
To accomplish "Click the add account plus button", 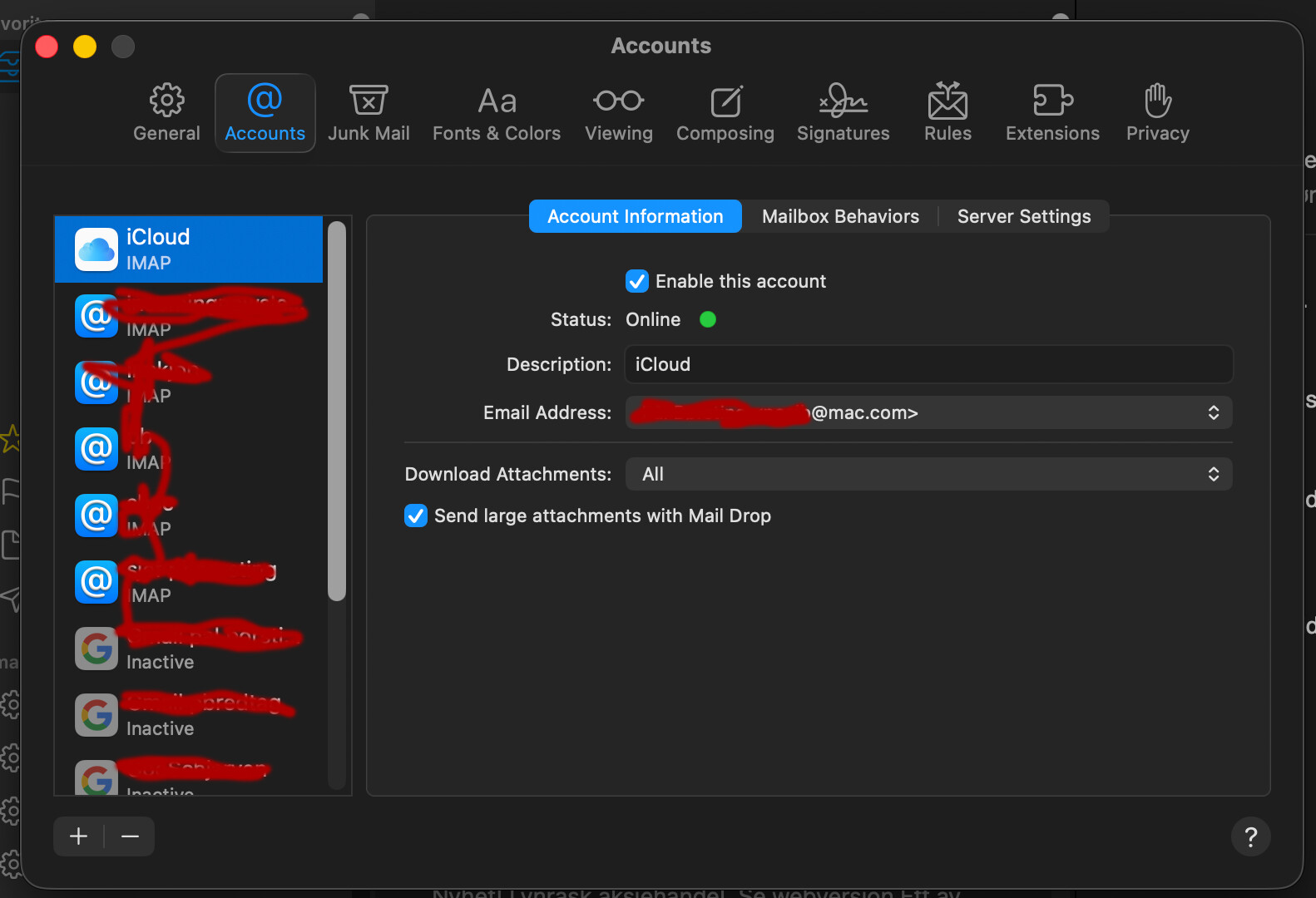I will (79, 836).
